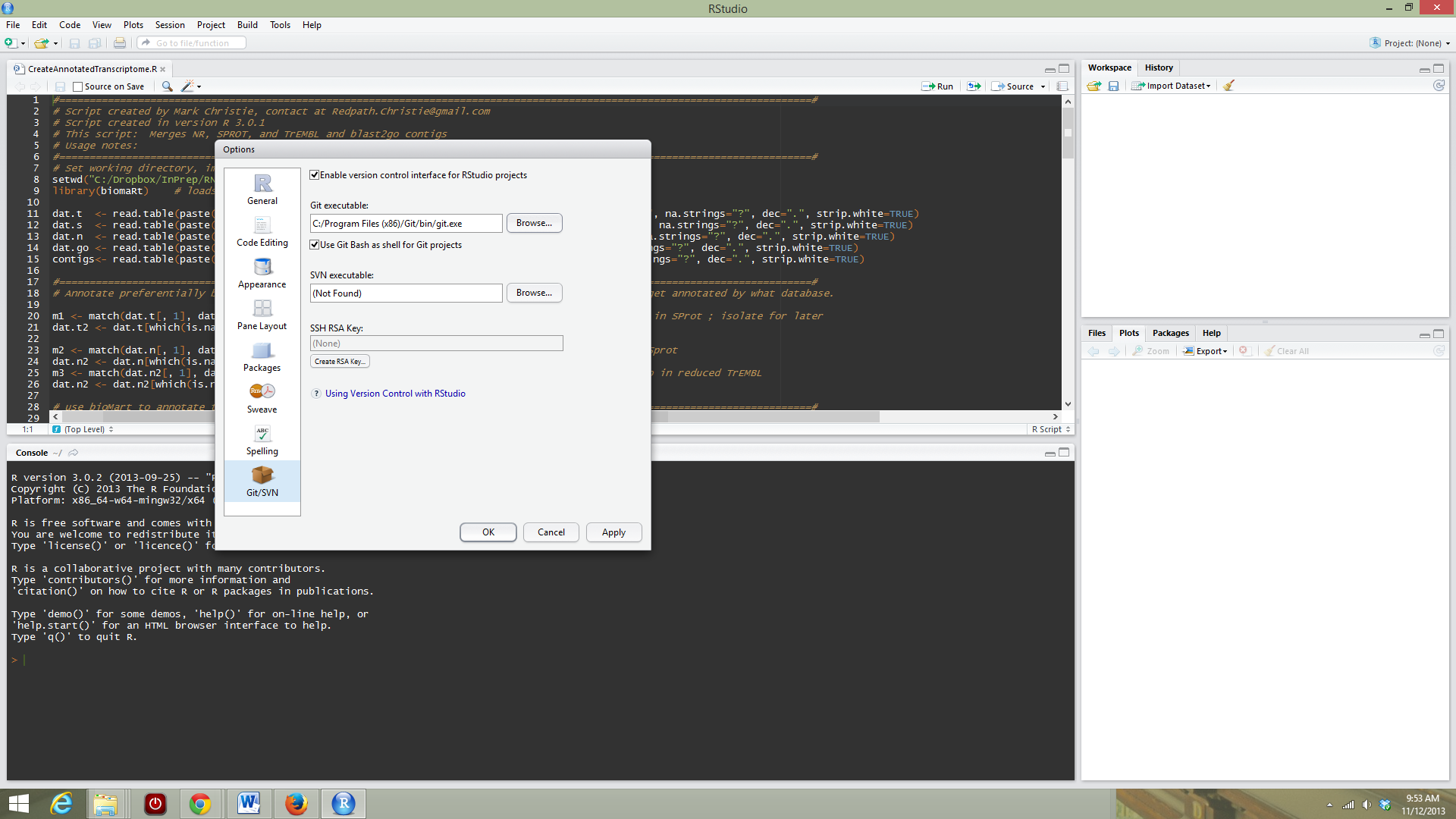Viewport: 1456px width, 819px height.
Task: Open the Import Dataset dropdown
Action: coord(1172,86)
